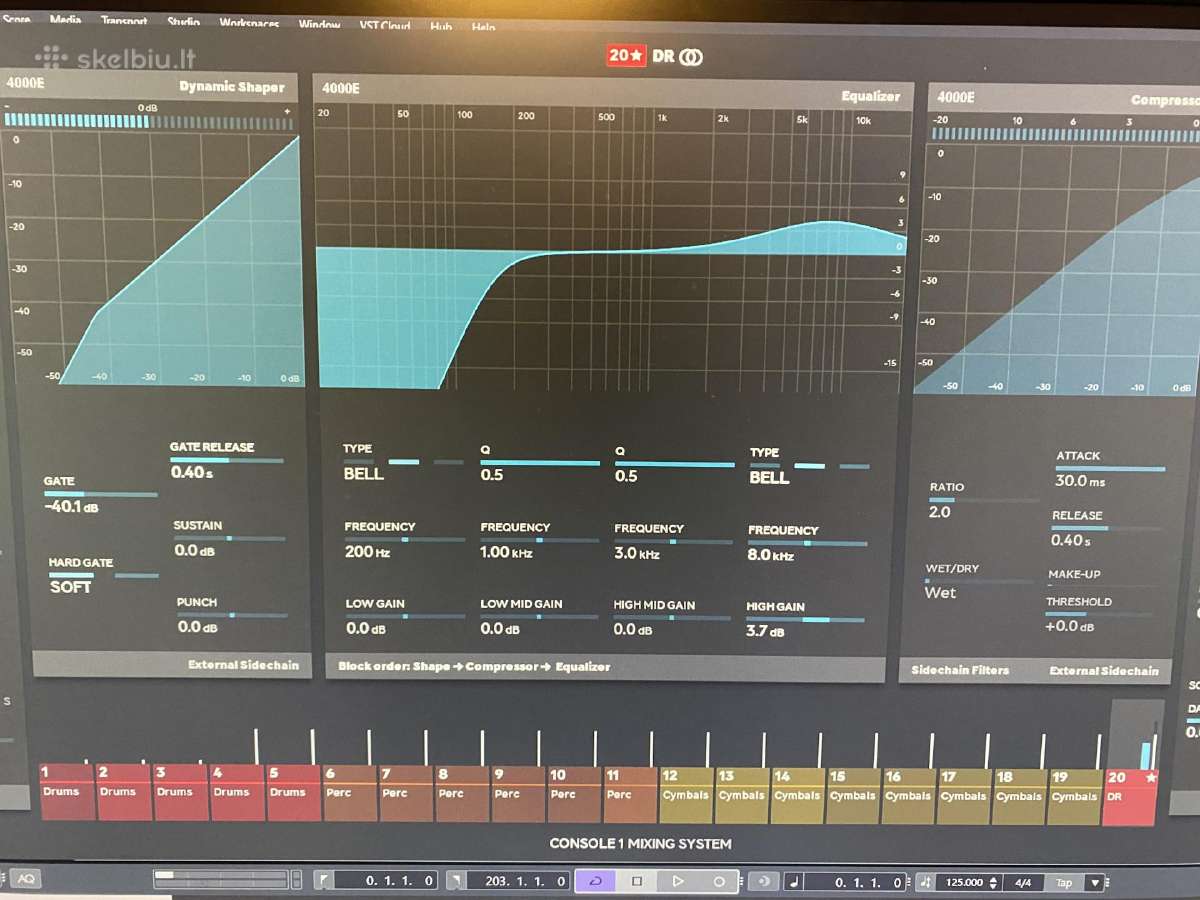Click the PUNCH slider at 0.0 dB
Viewport: 1200px width, 900px height.
(x=233, y=615)
